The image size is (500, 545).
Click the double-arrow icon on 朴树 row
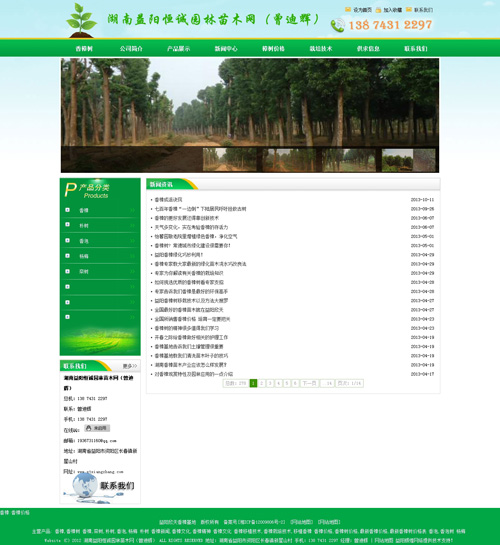click(132, 226)
